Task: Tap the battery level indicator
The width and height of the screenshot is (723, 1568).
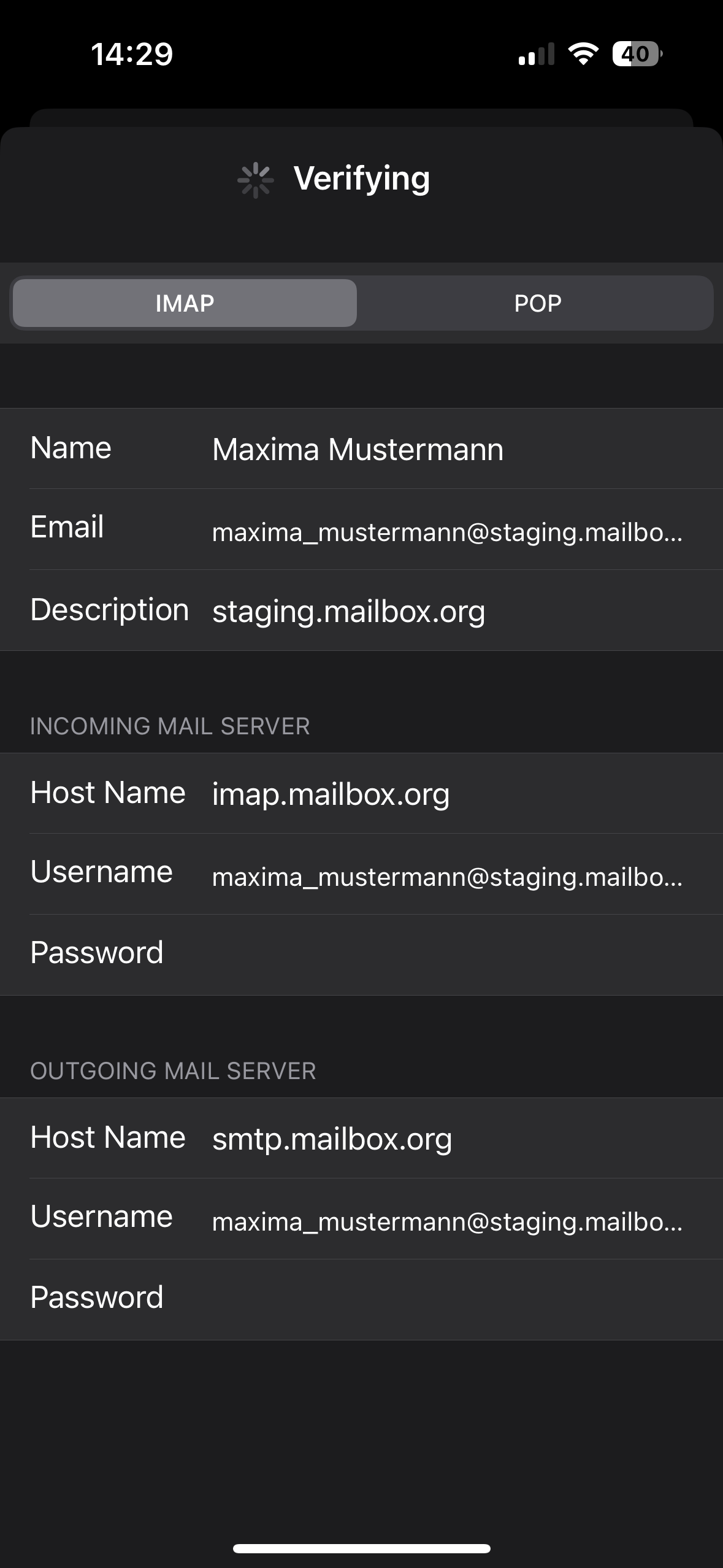Action: pyautogui.click(x=637, y=54)
